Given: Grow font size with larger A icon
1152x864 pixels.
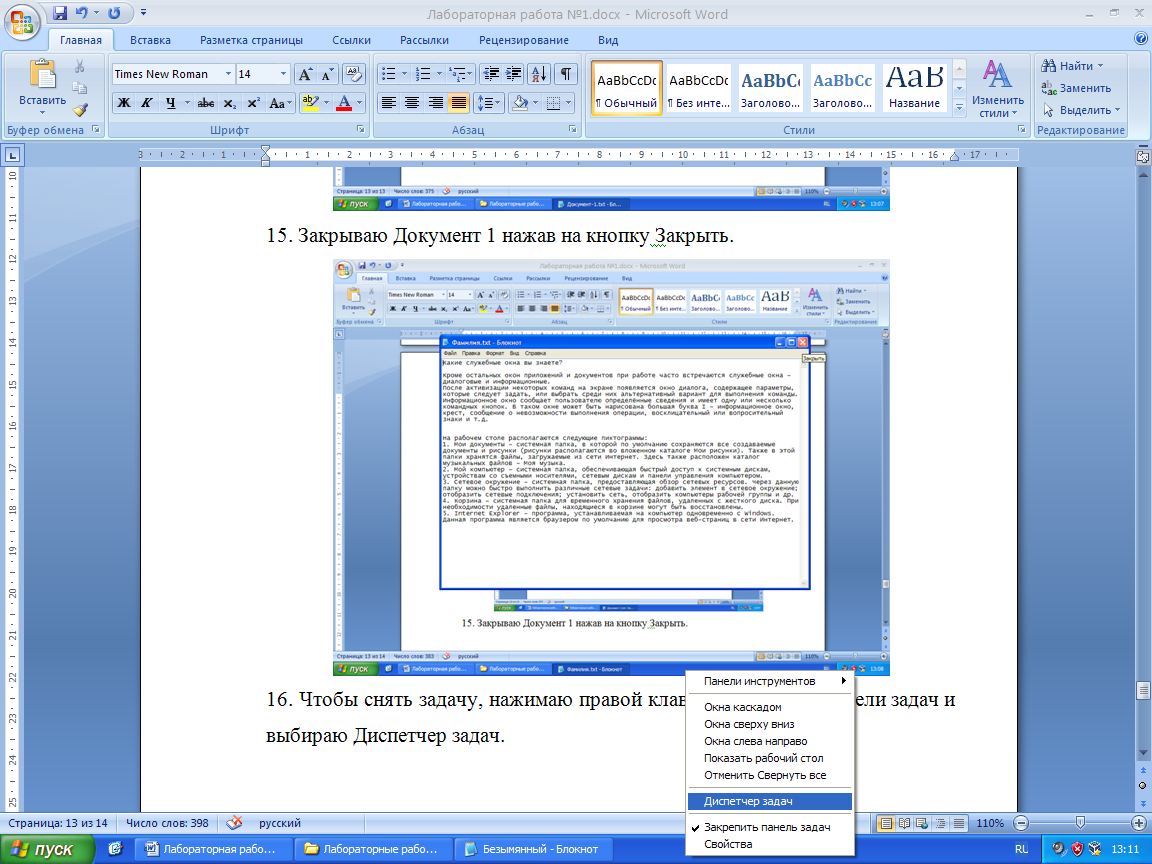Looking at the screenshot, I should click(x=305, y=73).
